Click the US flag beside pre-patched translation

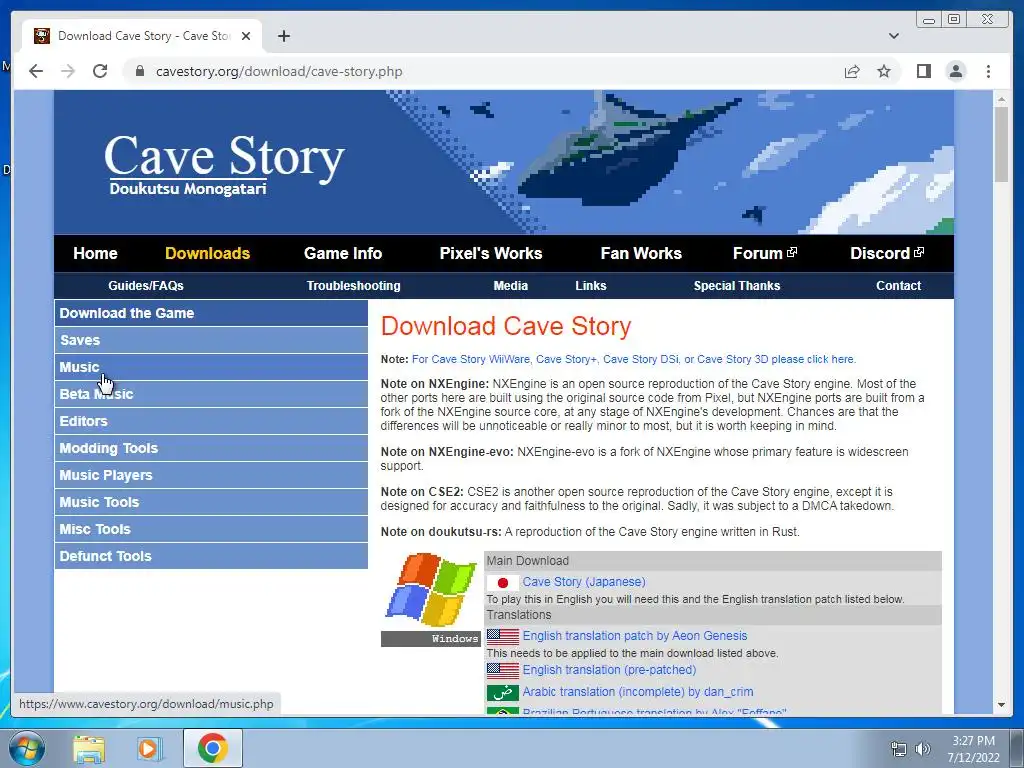point(503,670)
